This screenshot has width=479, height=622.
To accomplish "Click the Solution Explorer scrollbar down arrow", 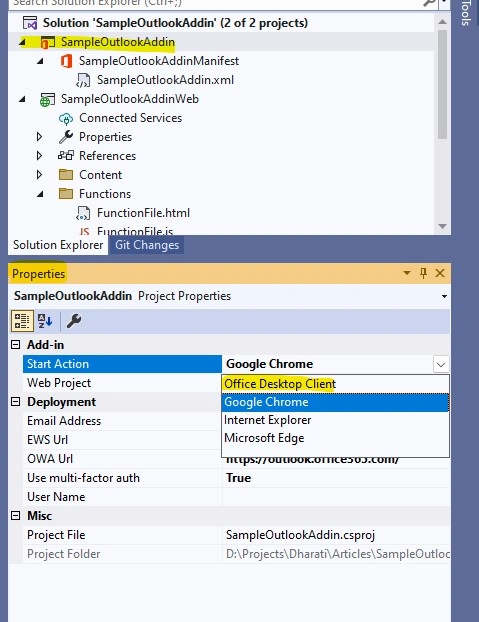I will pos(443,226).
